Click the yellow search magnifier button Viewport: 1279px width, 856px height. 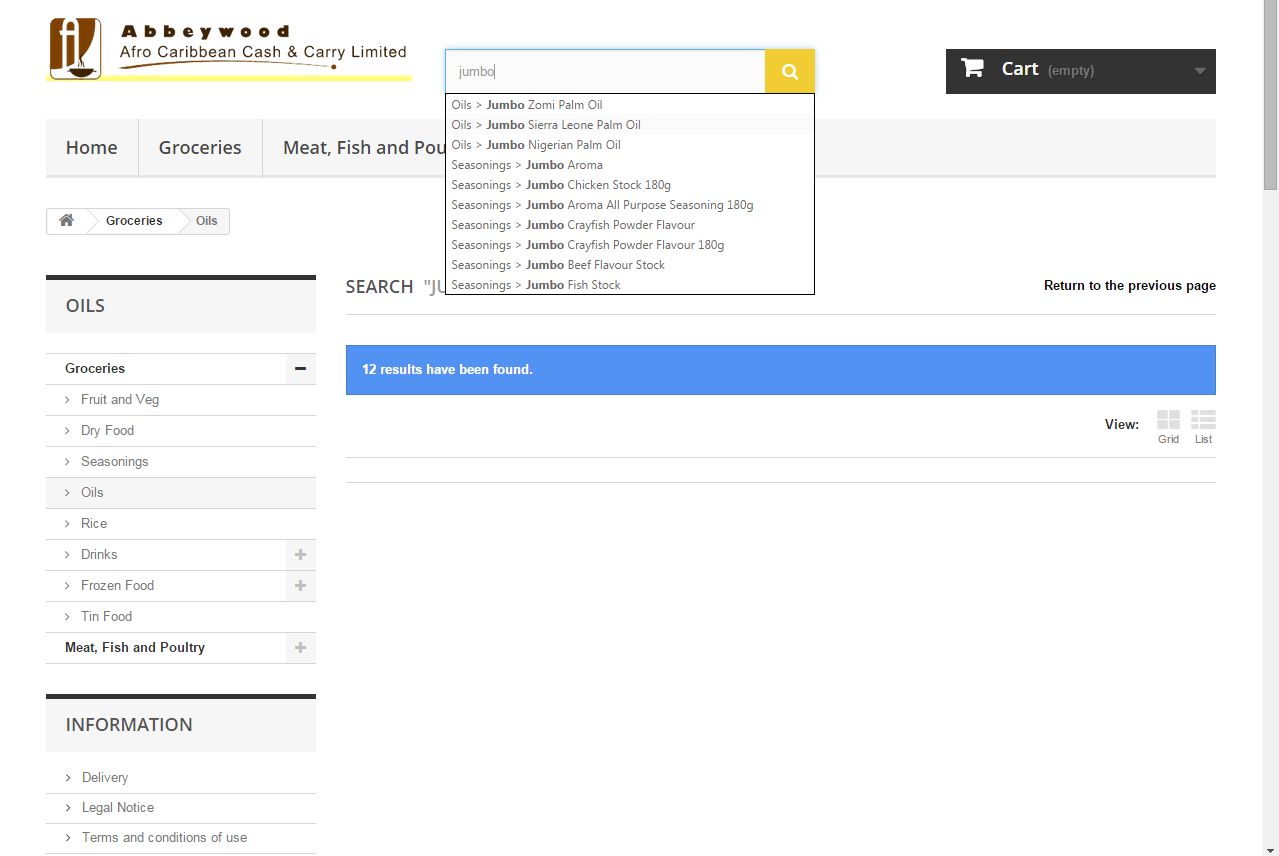coord(790,71)
